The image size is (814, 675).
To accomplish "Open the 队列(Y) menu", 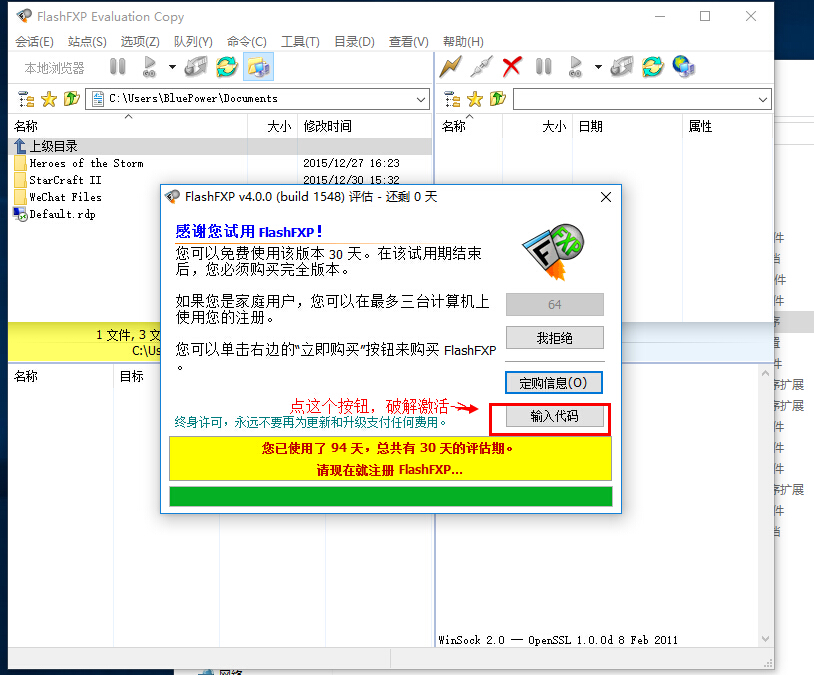I will click(193, 42).
